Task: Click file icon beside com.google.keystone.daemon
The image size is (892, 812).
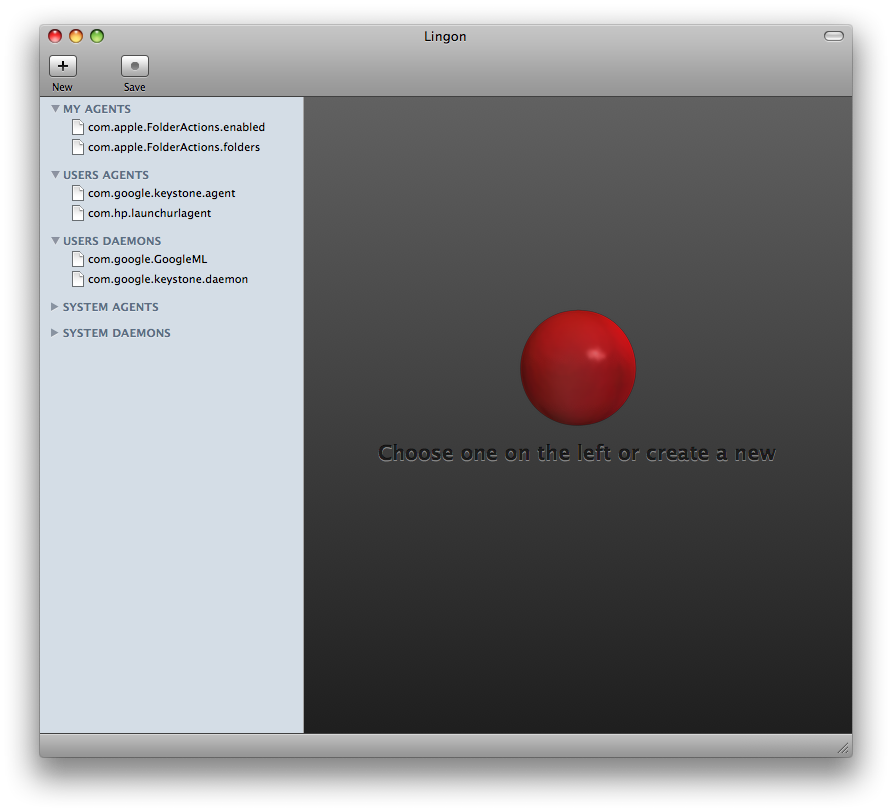Action: (x=78, y=279)
